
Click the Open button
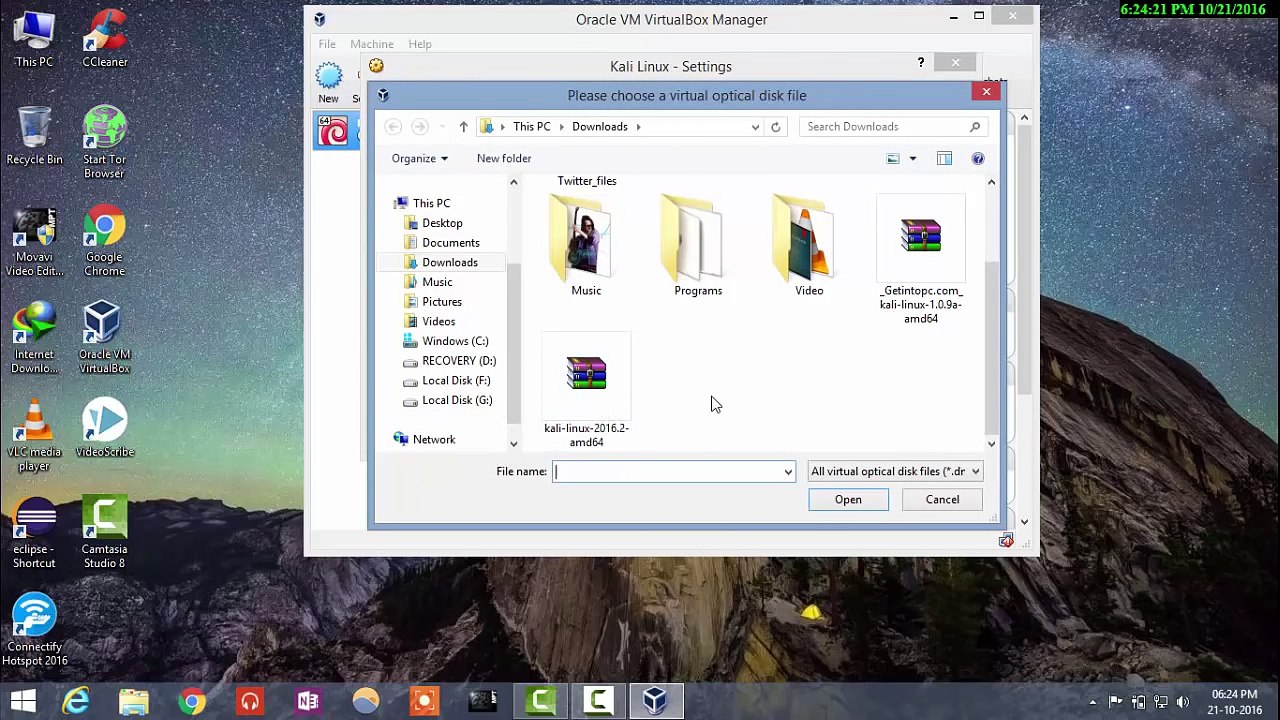coord(848,499)
